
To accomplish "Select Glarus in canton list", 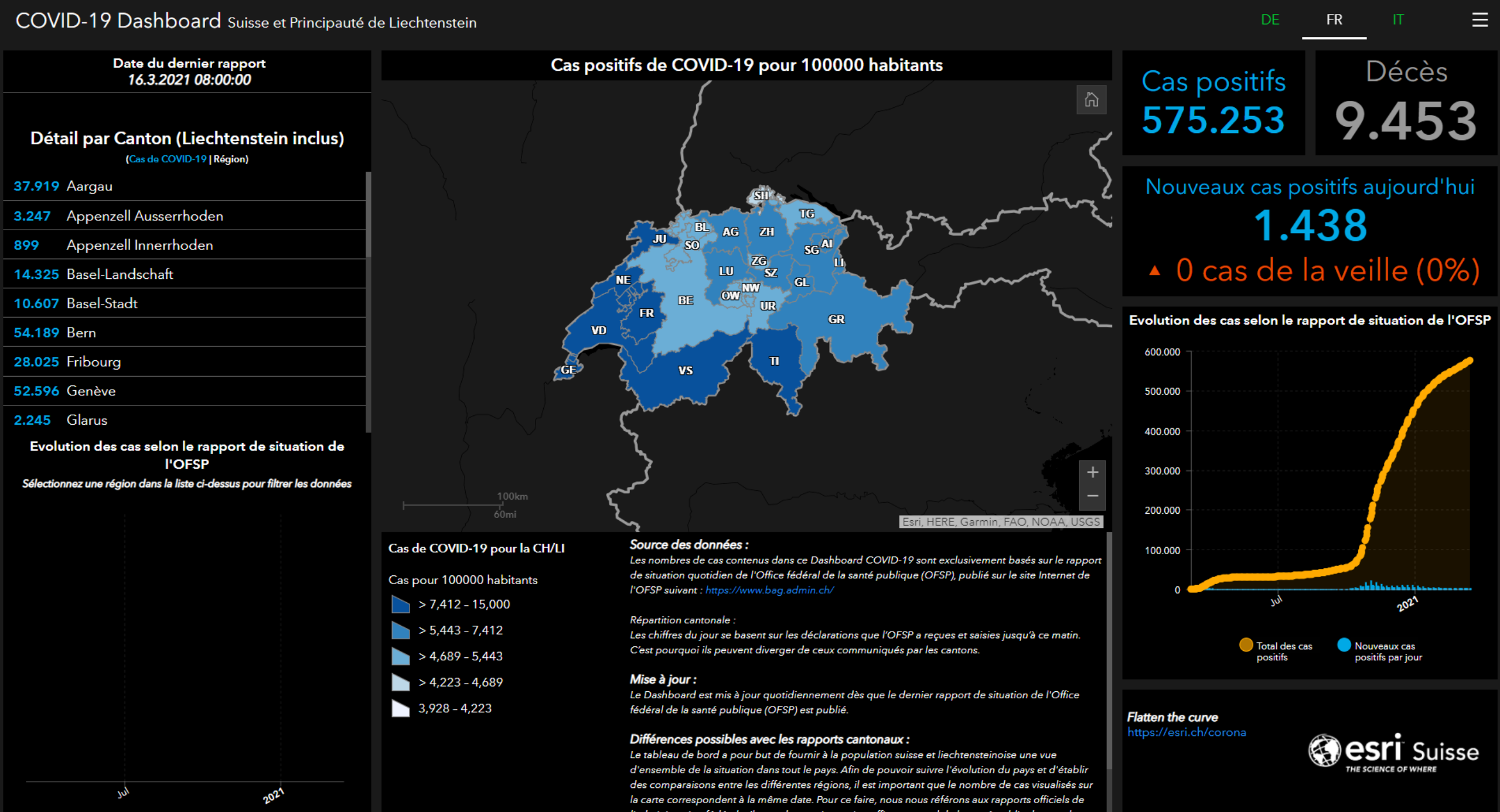I will pos(185,420).
